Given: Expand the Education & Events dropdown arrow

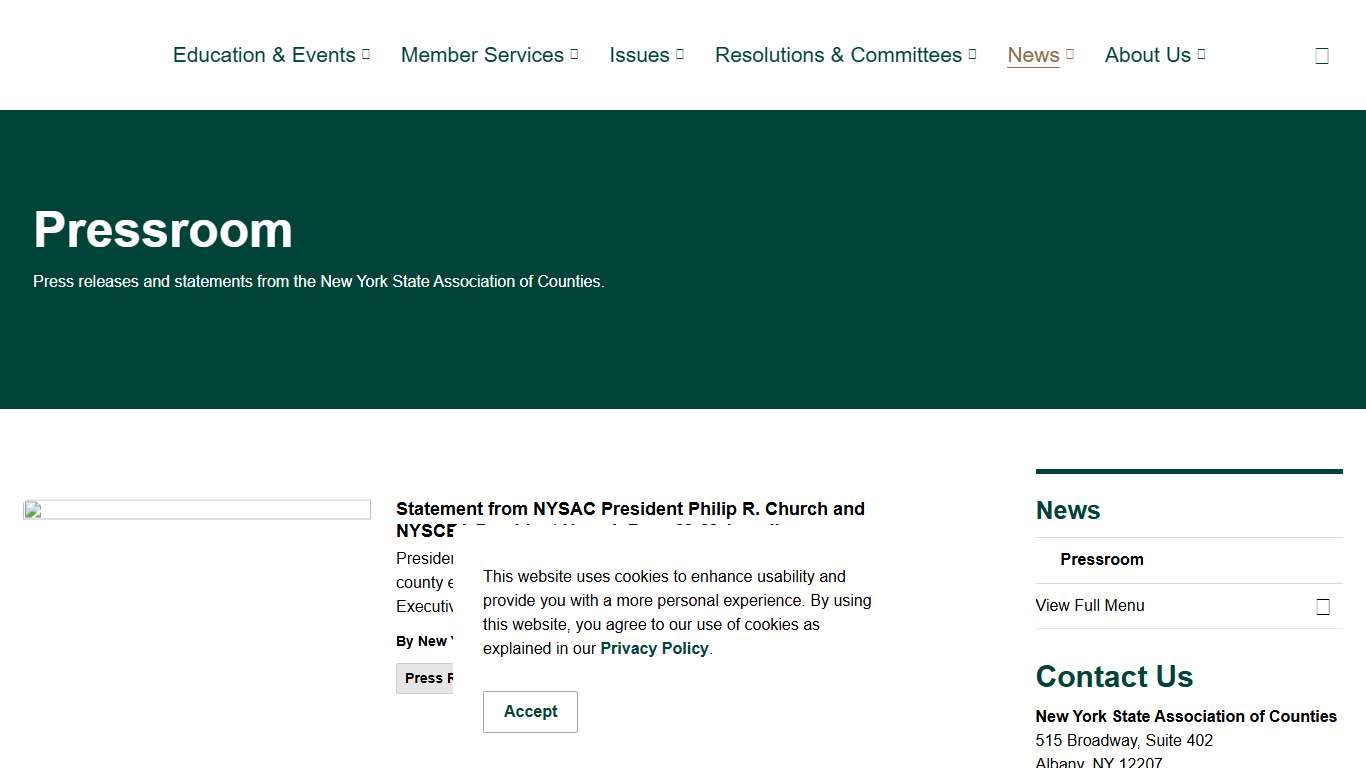Looking at the screenshot, I should 366,54.
